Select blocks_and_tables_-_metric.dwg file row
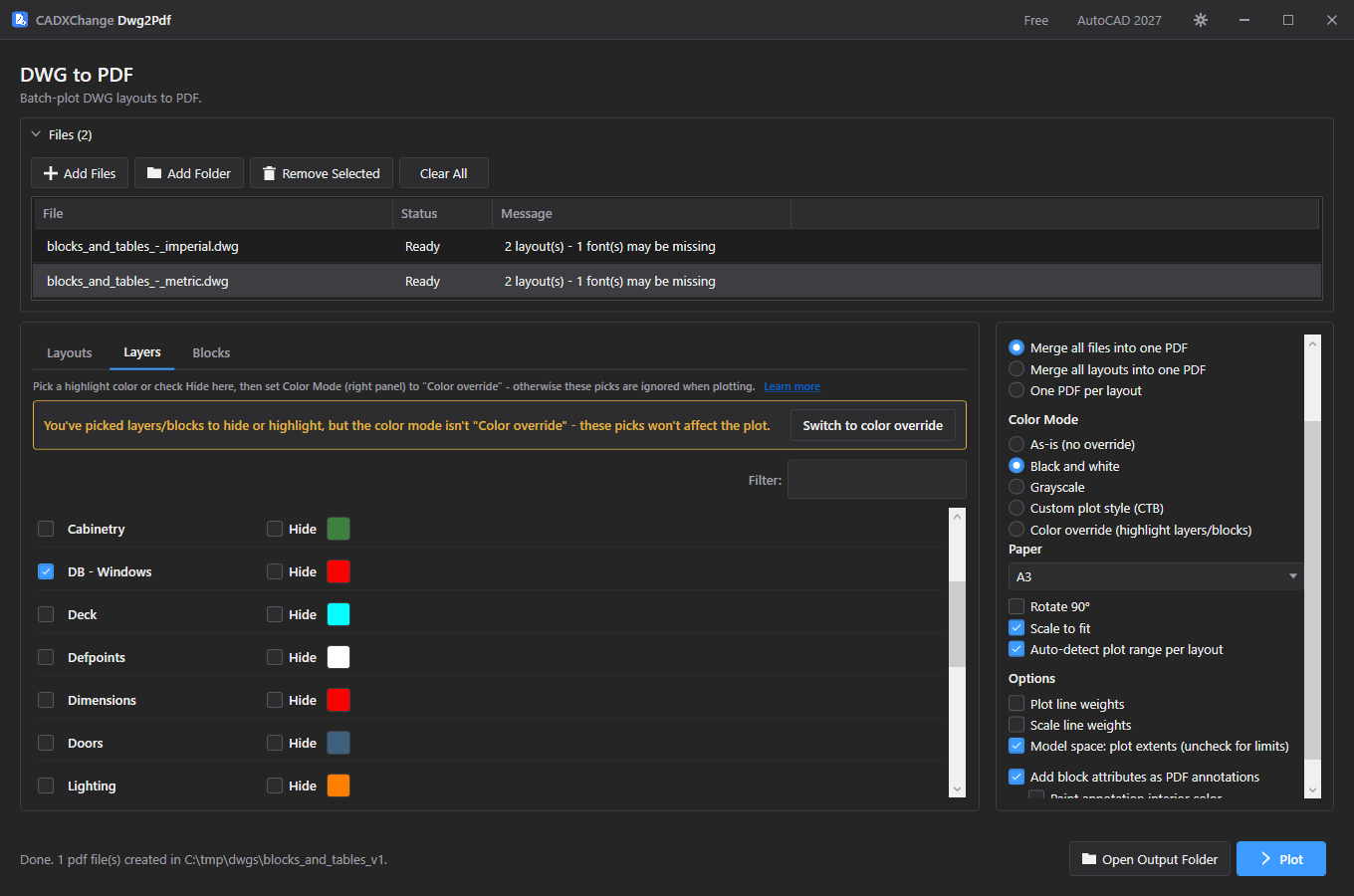Viewport: 1354px width, 896px height. pos(677,281)
